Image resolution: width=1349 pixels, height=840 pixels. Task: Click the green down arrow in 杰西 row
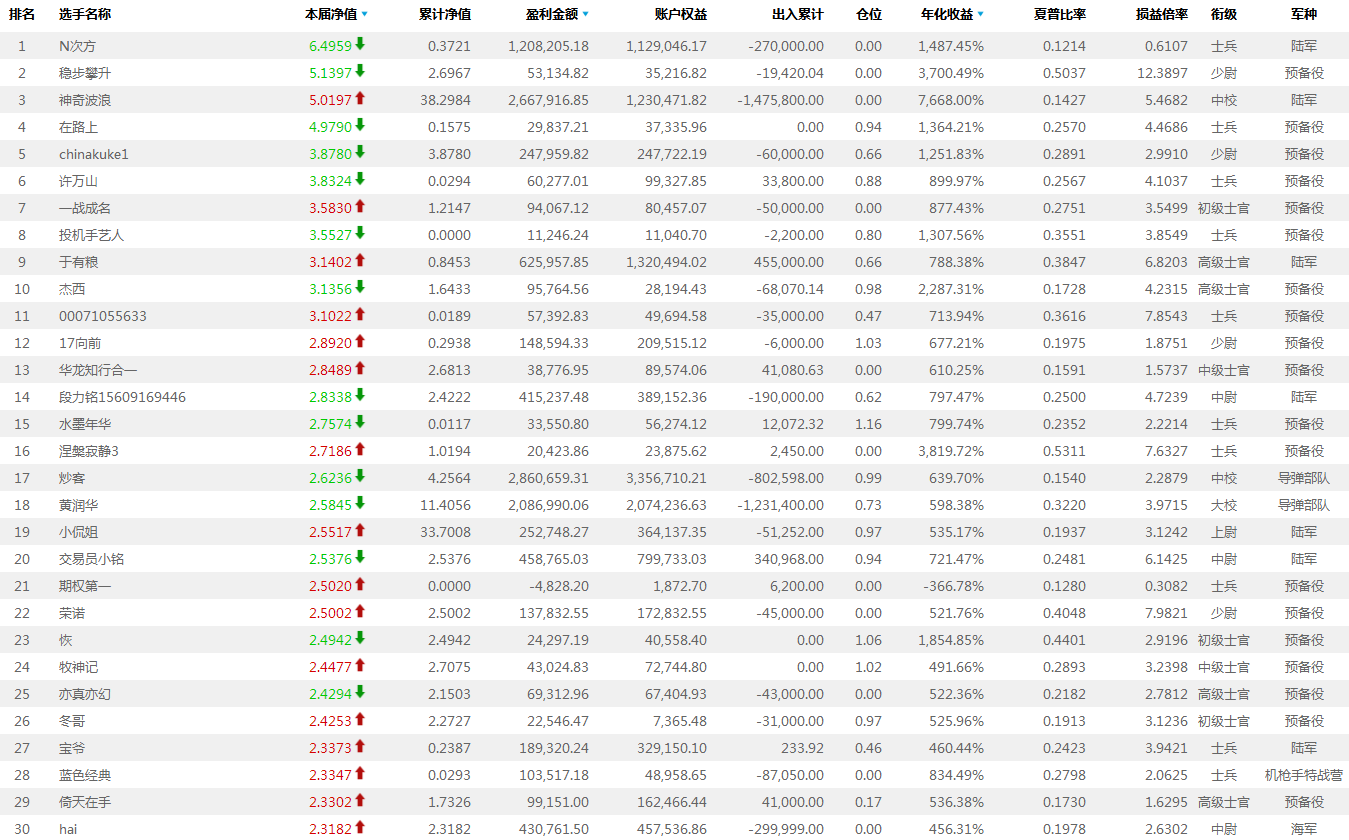pos(360,287)
